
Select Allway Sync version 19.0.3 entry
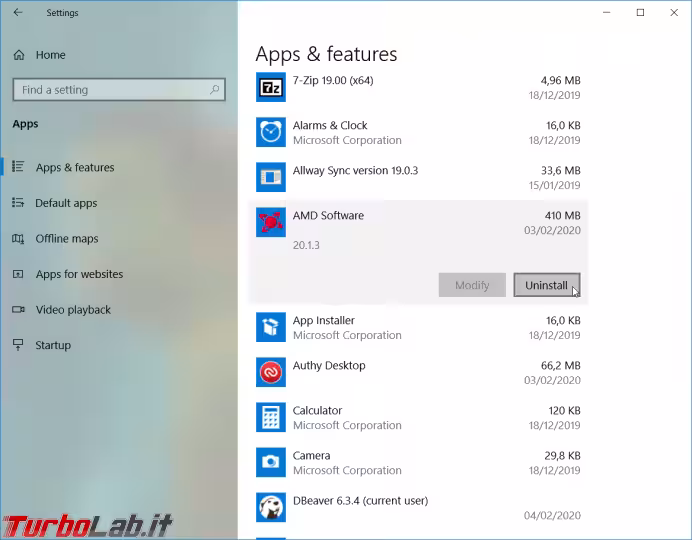tap(355, 170)
